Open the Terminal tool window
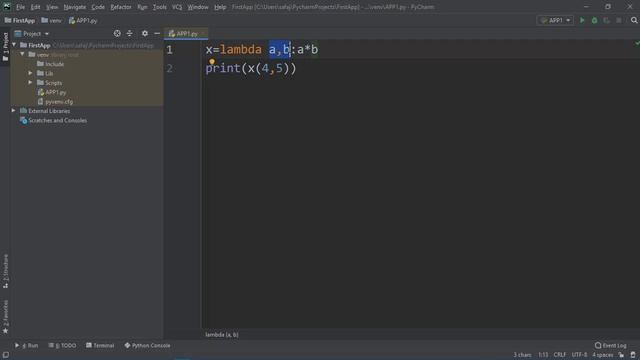 [100, 345]
